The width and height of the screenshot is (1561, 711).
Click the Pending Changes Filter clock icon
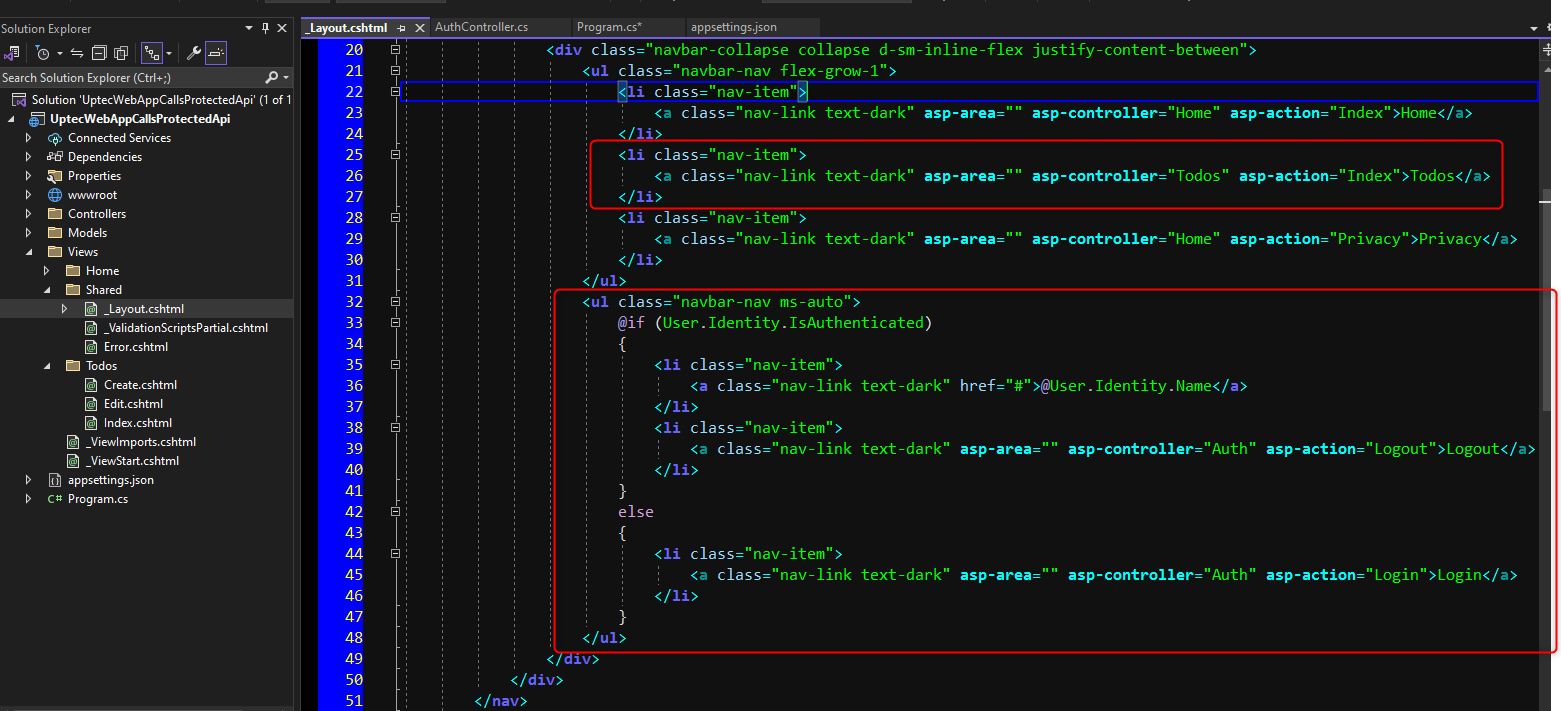tap(42, 53)
